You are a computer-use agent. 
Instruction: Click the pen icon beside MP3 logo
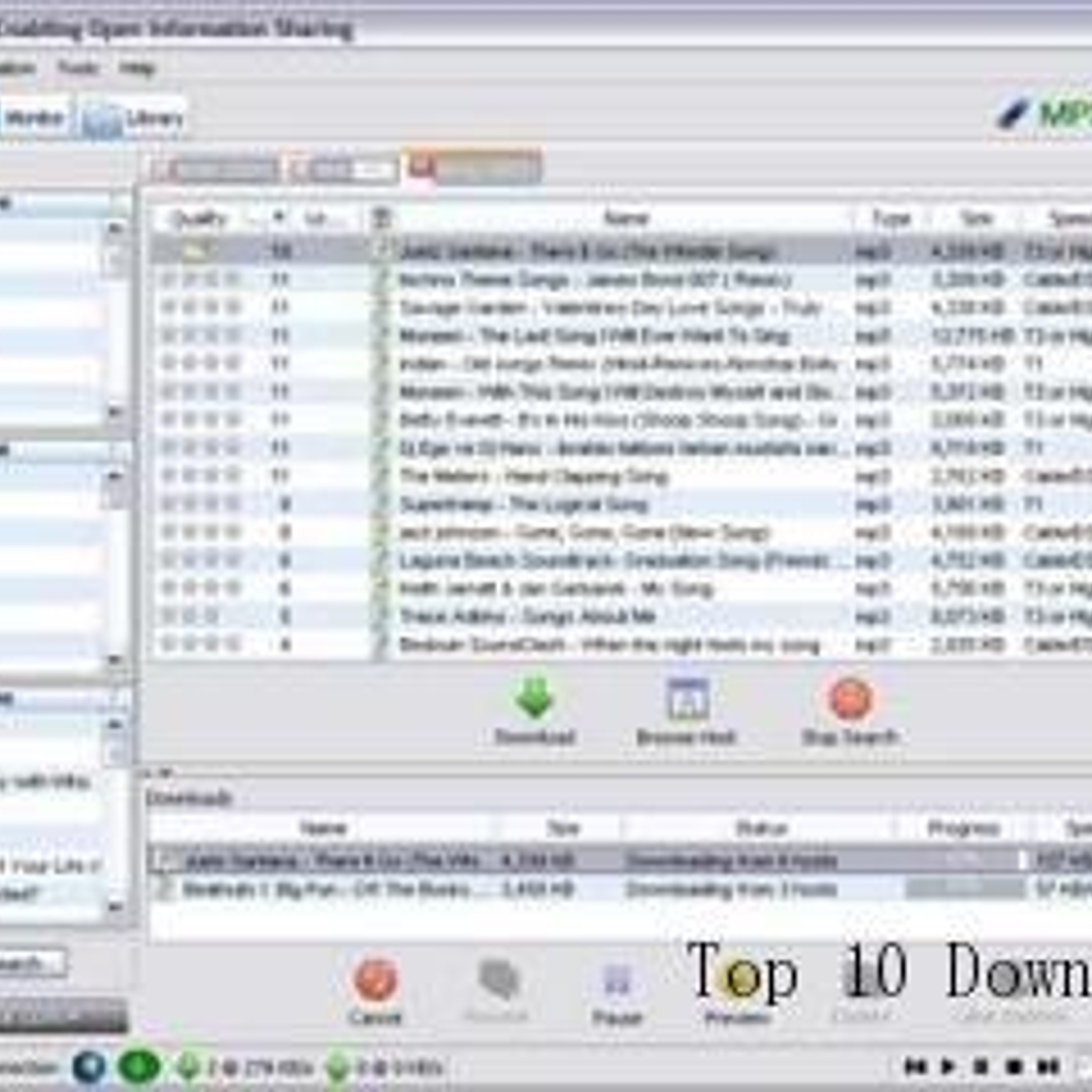[1012, 113]
